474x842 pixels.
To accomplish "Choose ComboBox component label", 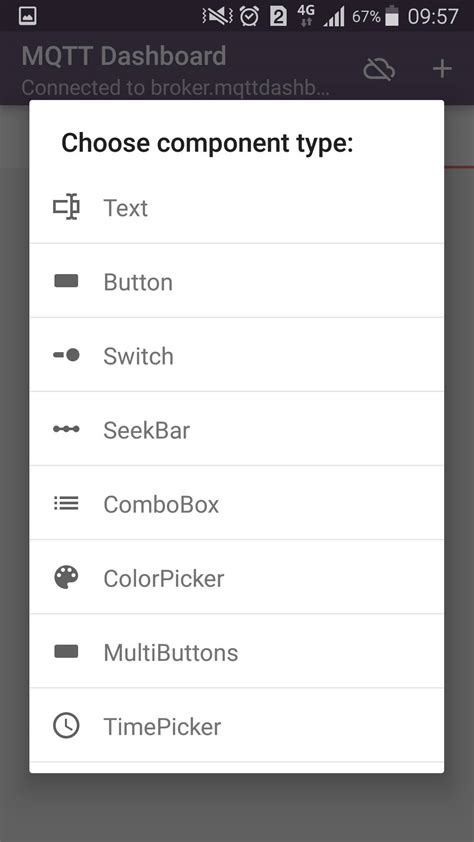I will click(161, 504).
